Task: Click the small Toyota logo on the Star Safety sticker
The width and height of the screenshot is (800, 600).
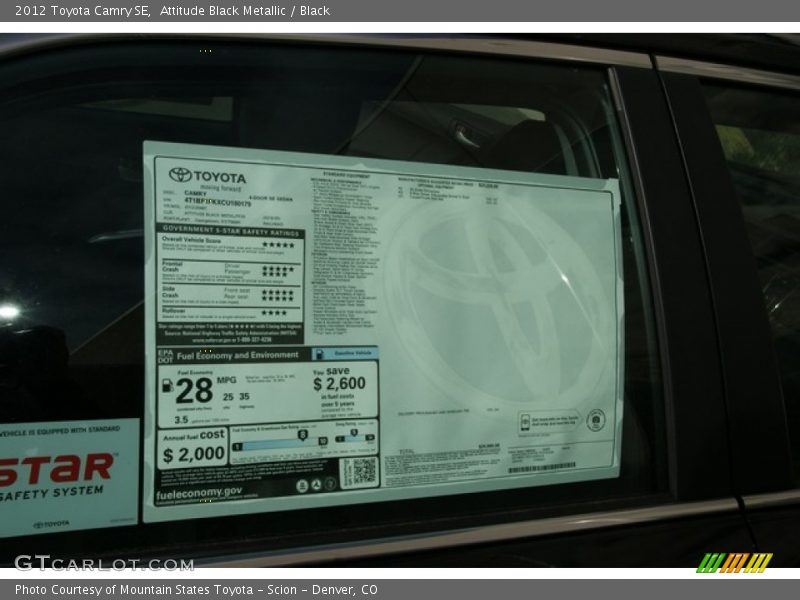Action: pyautogui.click(x=50, y=524)
